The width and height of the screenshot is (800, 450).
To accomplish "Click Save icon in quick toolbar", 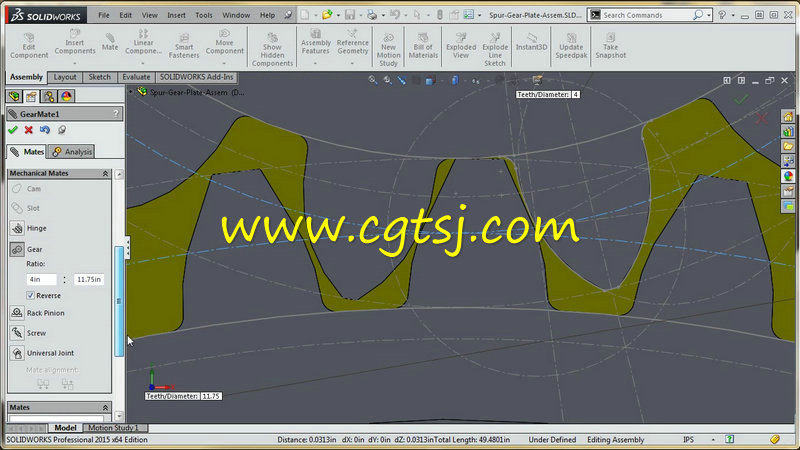I will point(350,15).
